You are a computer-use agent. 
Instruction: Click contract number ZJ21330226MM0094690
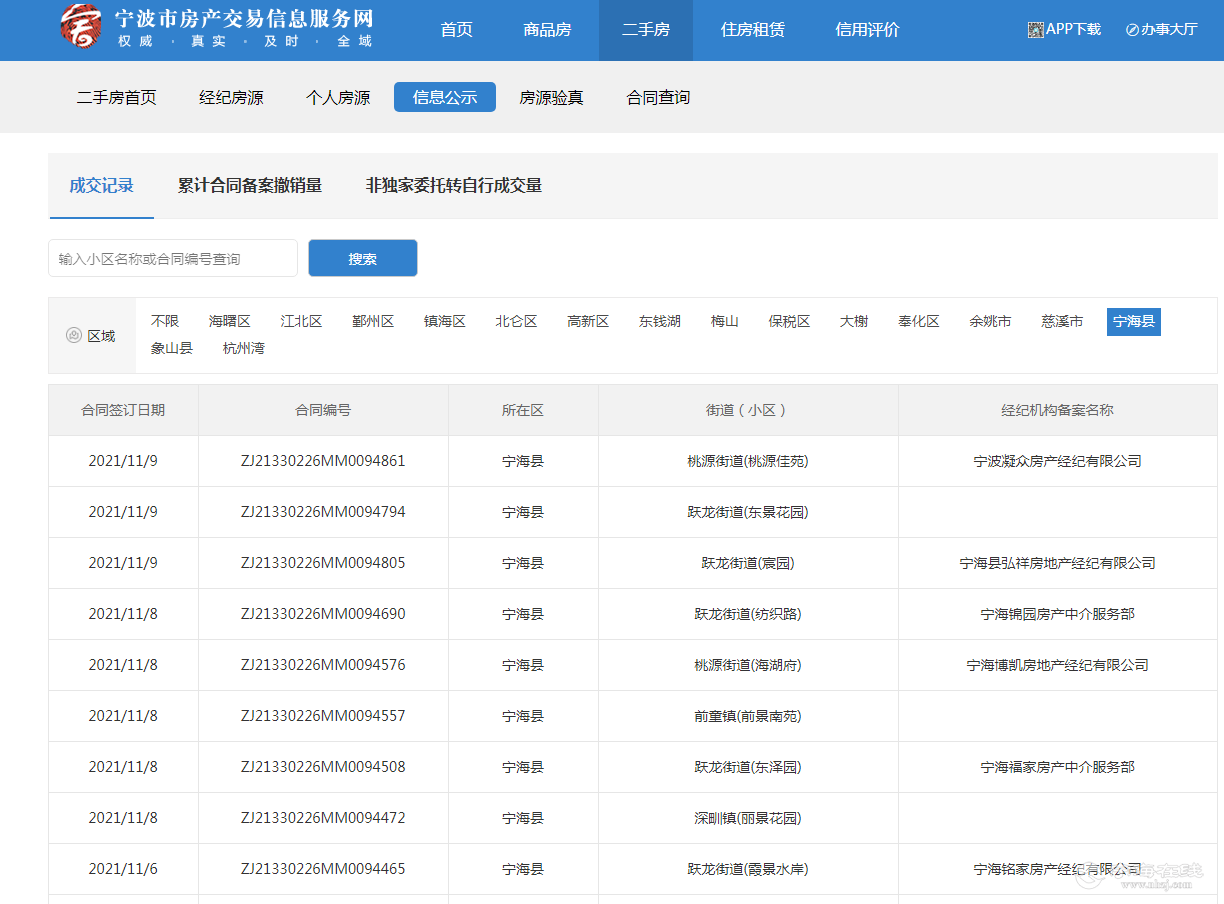click(323, 614)
